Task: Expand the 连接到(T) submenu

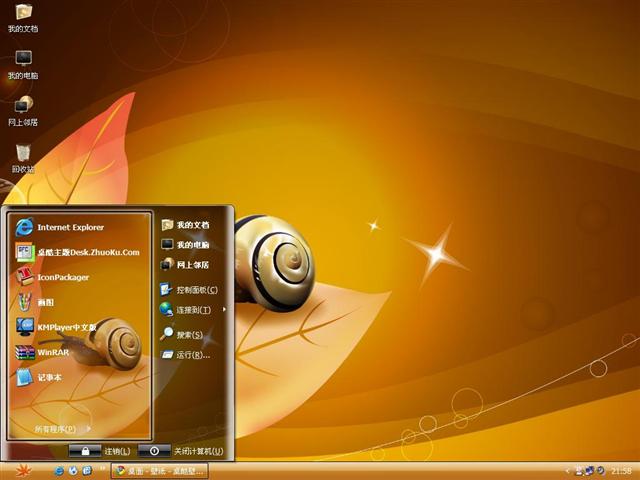Action: pyautogui.click(x=192, y=310)
